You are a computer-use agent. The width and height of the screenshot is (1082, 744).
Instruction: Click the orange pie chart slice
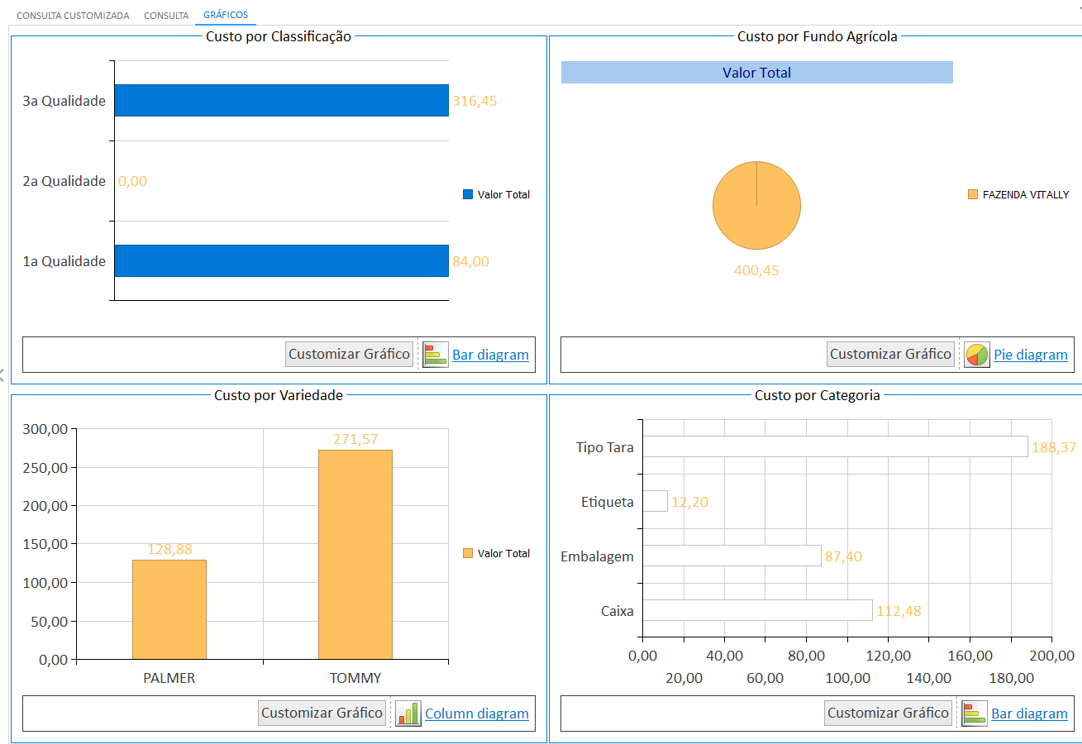point(756,206)
